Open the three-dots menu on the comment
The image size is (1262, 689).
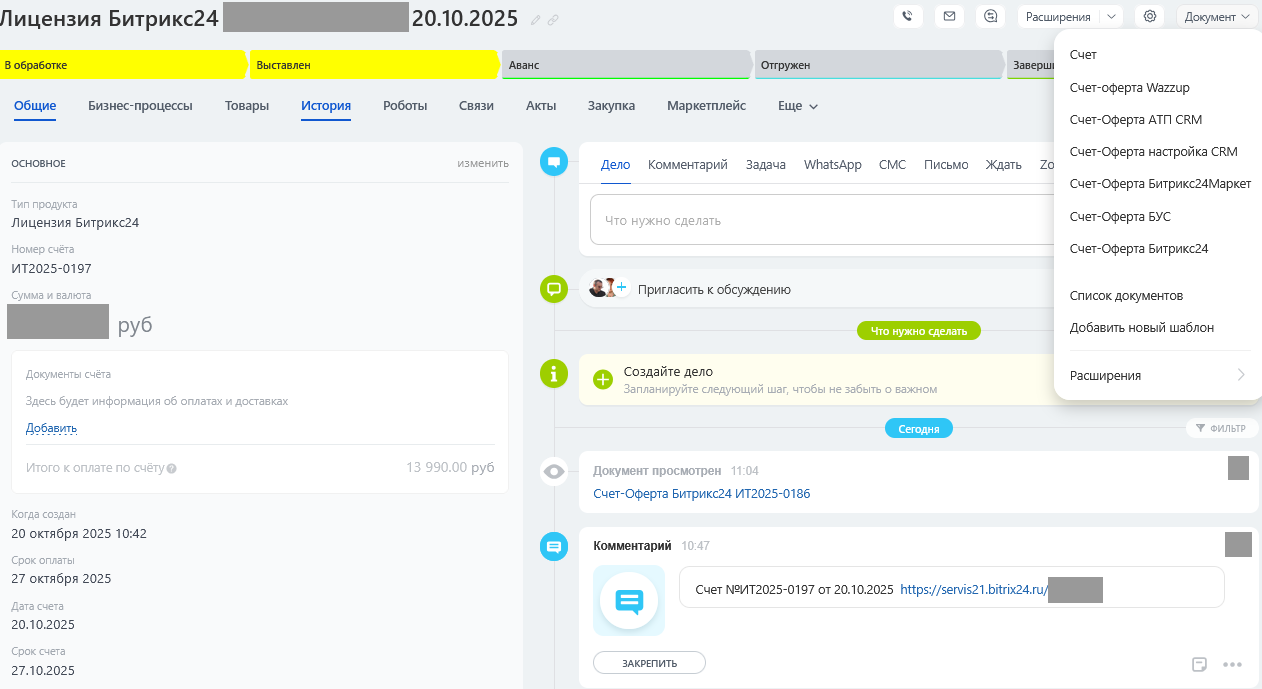coord(1232,664)
